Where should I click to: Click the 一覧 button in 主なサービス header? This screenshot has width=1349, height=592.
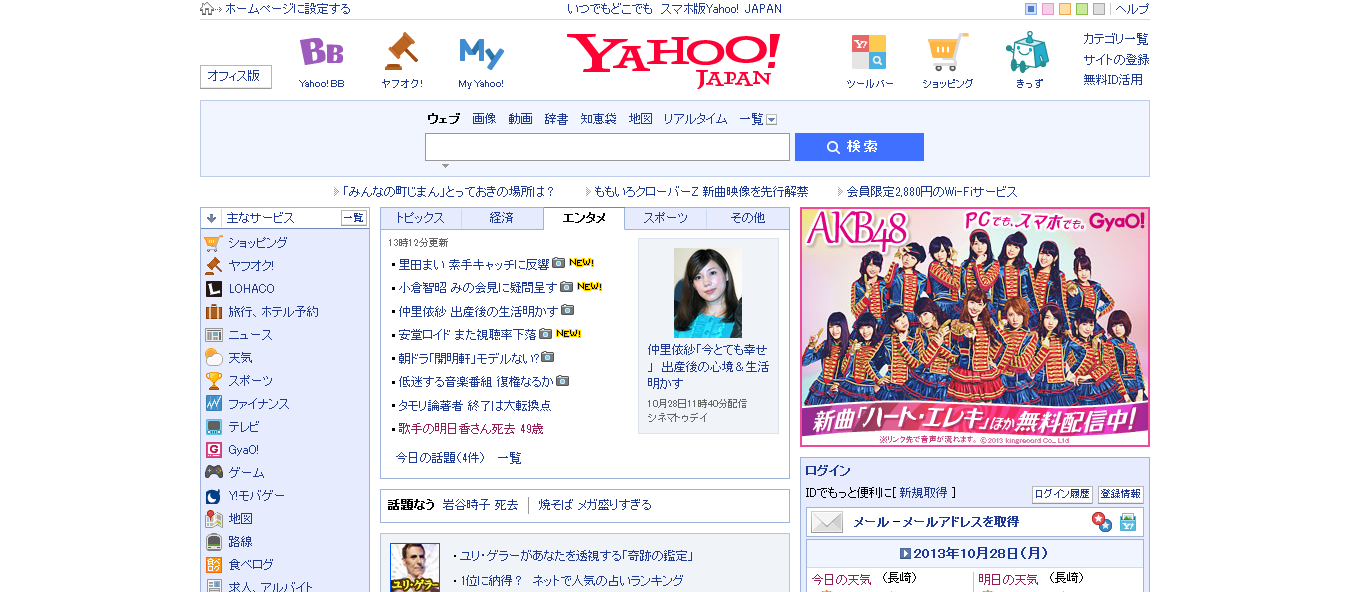(x=354, y=218)
